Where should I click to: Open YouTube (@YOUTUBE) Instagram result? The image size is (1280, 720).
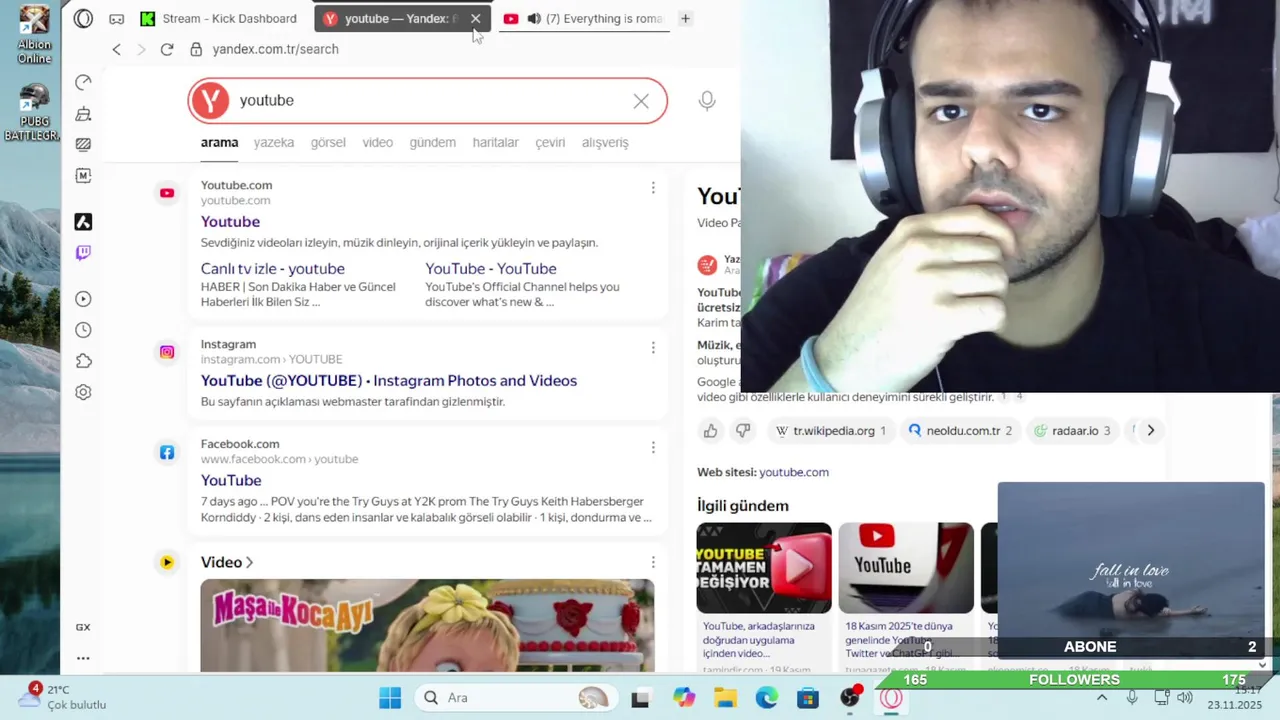[389, 380]
